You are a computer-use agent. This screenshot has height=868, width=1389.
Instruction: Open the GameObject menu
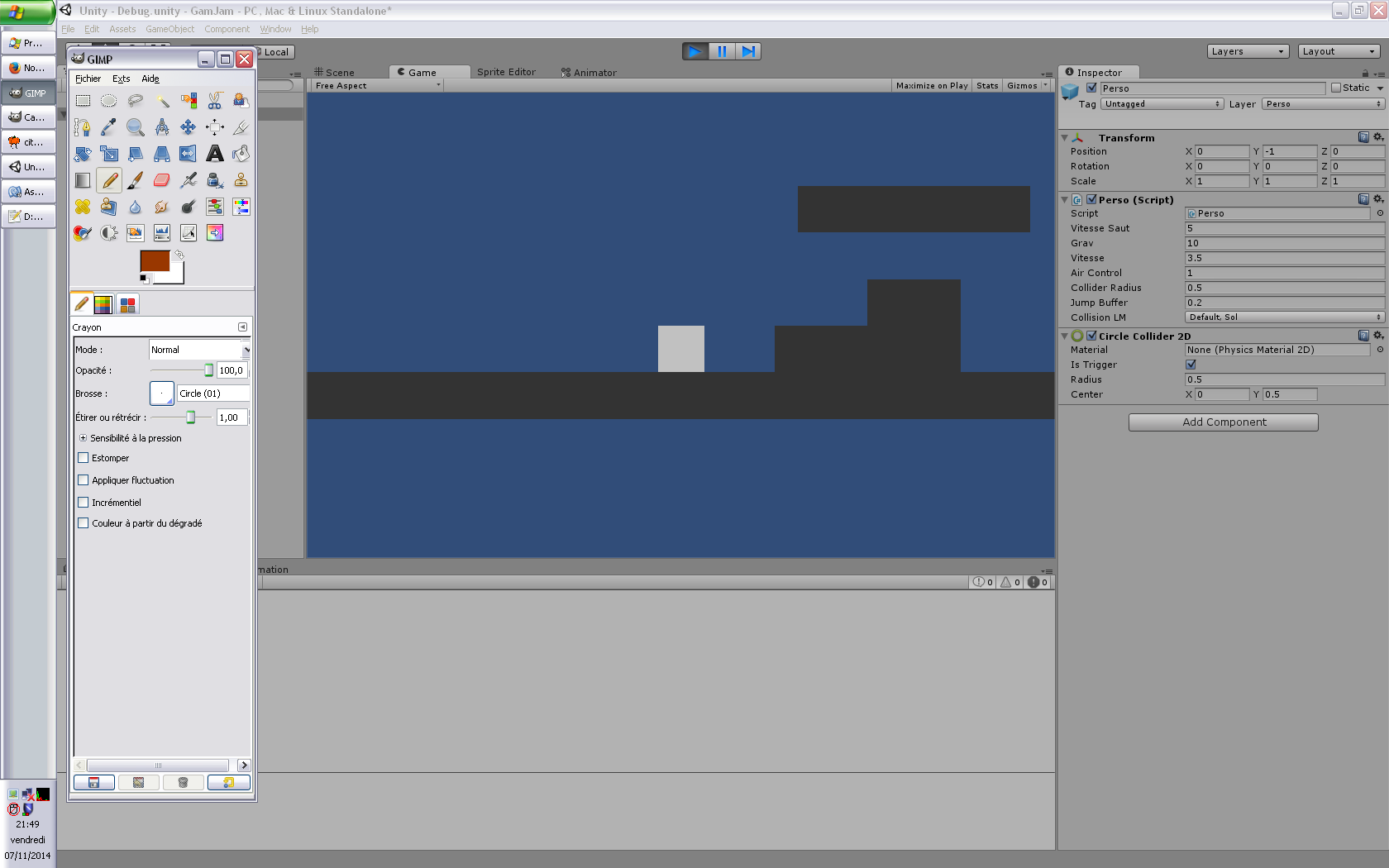click(x=169, y=29)
